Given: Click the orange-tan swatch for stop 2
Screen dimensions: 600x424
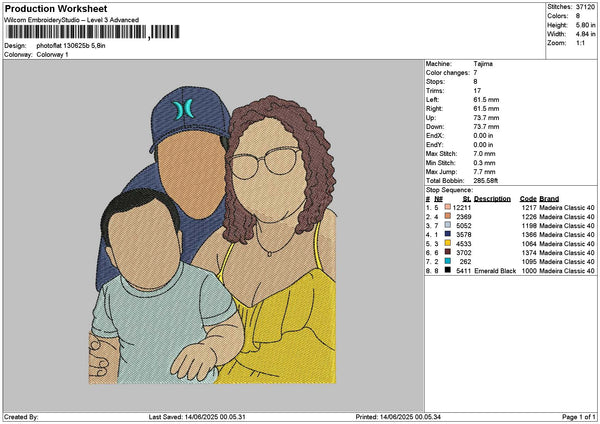Looking at the screenshot, I should [447, 216].
